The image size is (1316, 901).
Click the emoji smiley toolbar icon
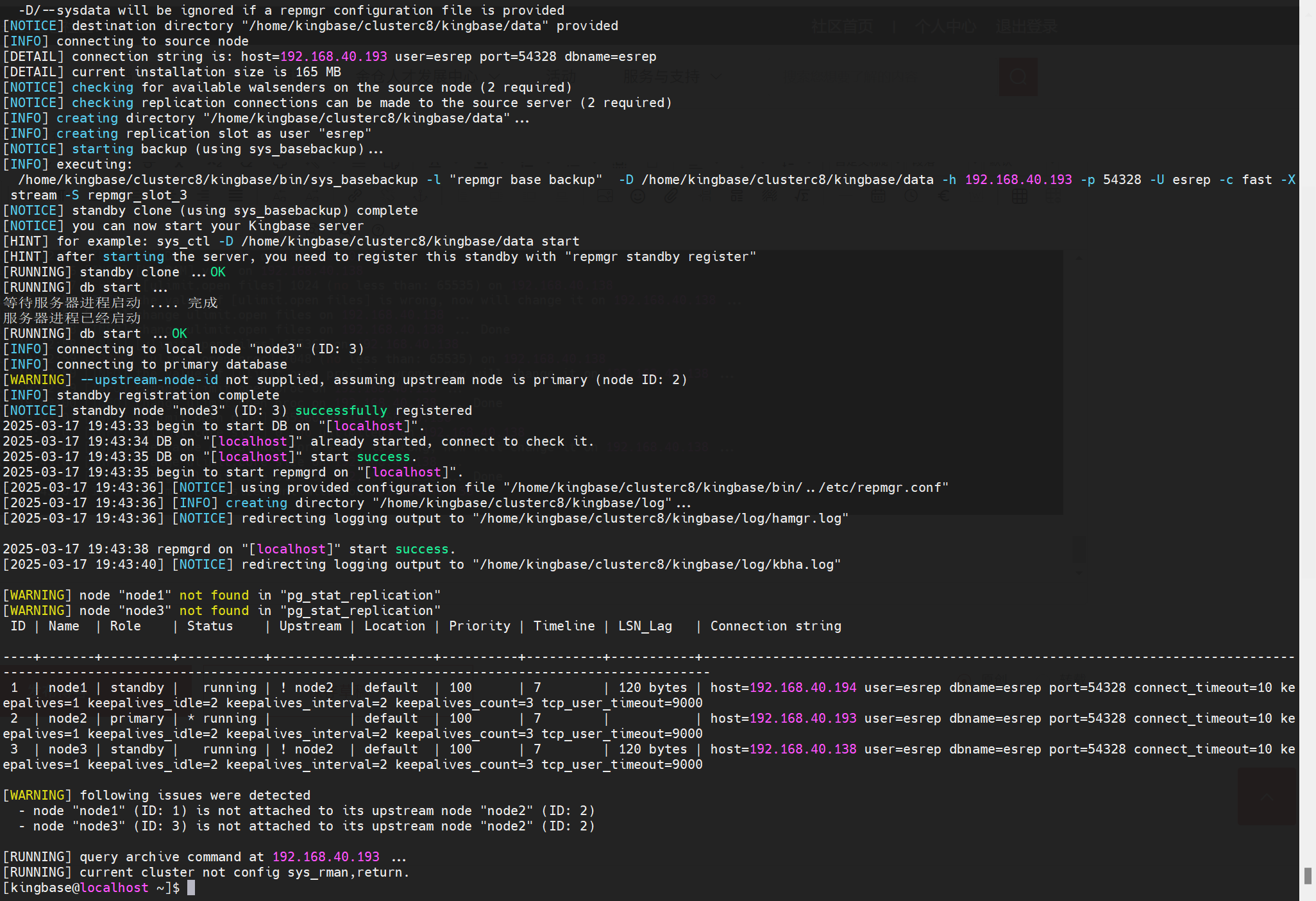coord(637,196)
